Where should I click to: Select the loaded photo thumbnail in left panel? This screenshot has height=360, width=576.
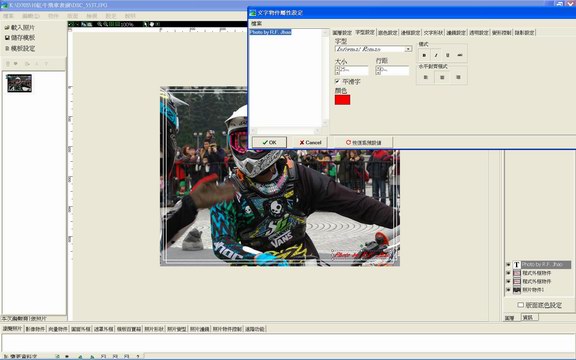coord(19,83)
